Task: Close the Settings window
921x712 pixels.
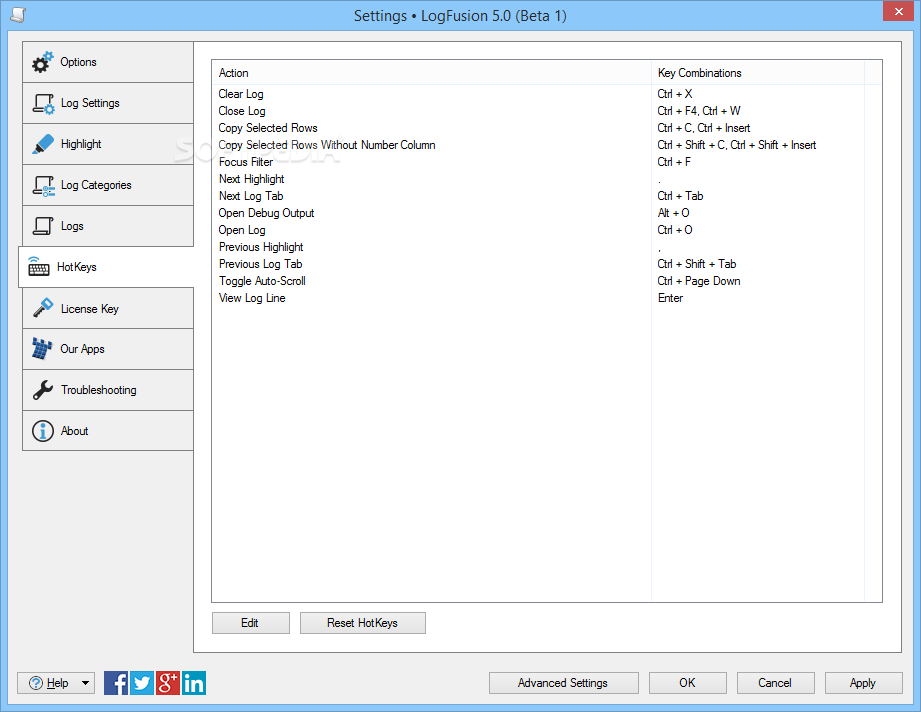Action: [899, 11]
